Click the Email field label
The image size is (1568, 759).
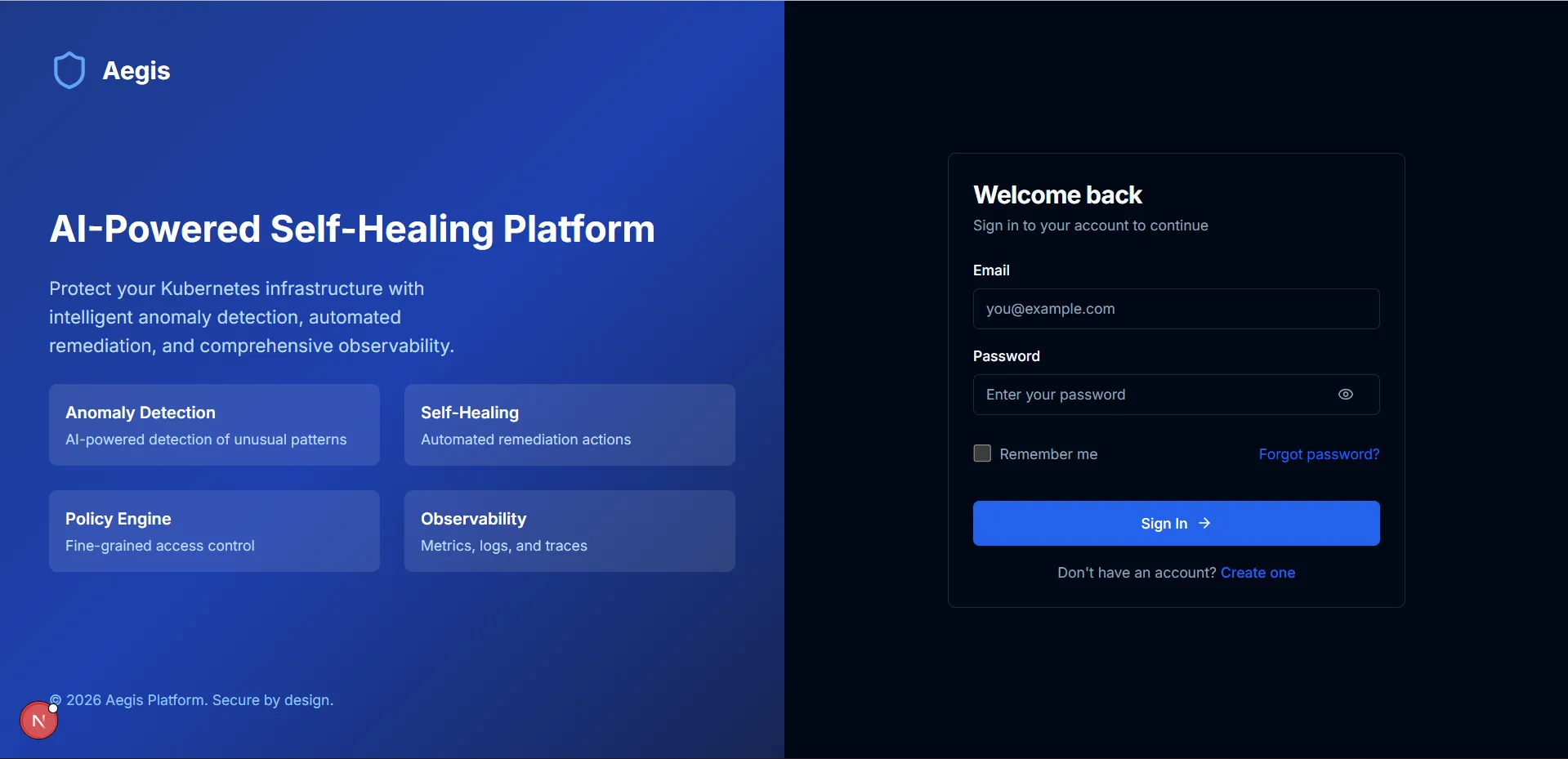(x=991, y=270)
